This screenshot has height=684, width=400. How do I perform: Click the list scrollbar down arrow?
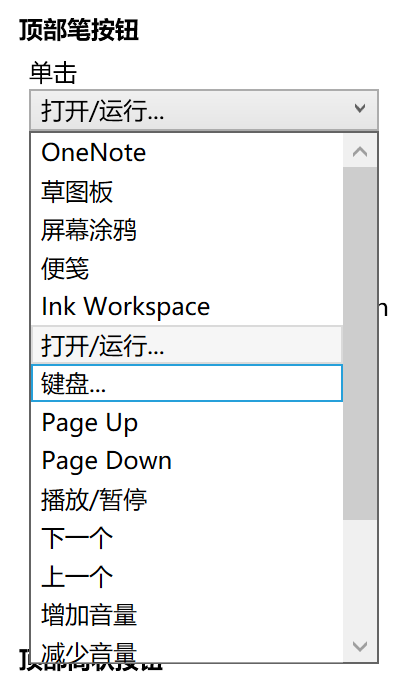tap(360, 646)
